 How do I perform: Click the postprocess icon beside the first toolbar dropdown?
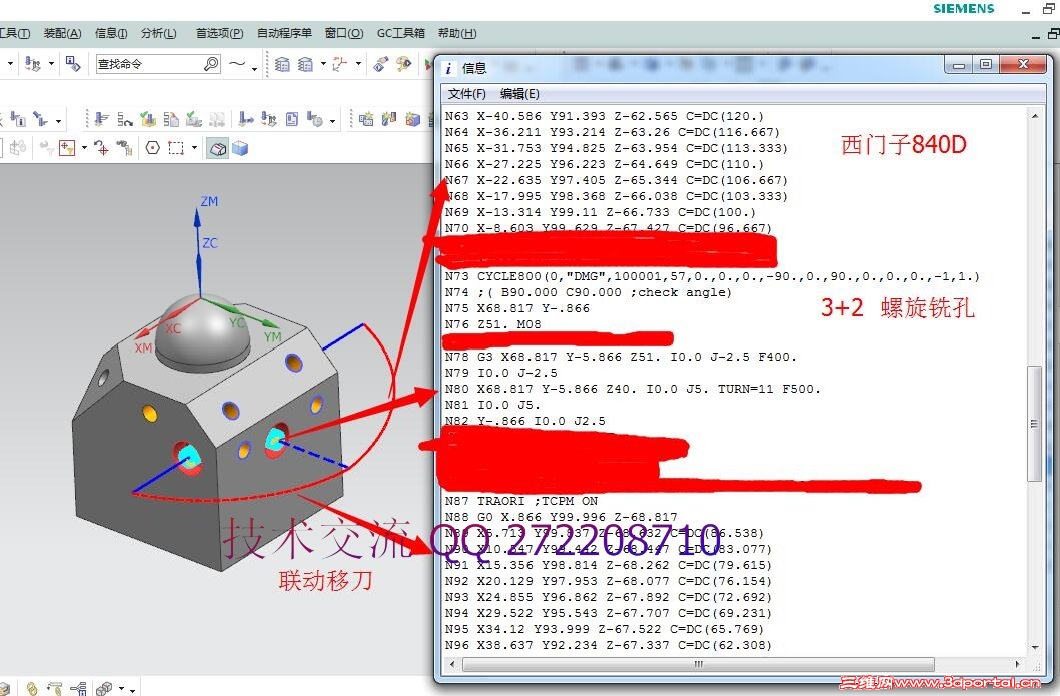coord(32,64)
